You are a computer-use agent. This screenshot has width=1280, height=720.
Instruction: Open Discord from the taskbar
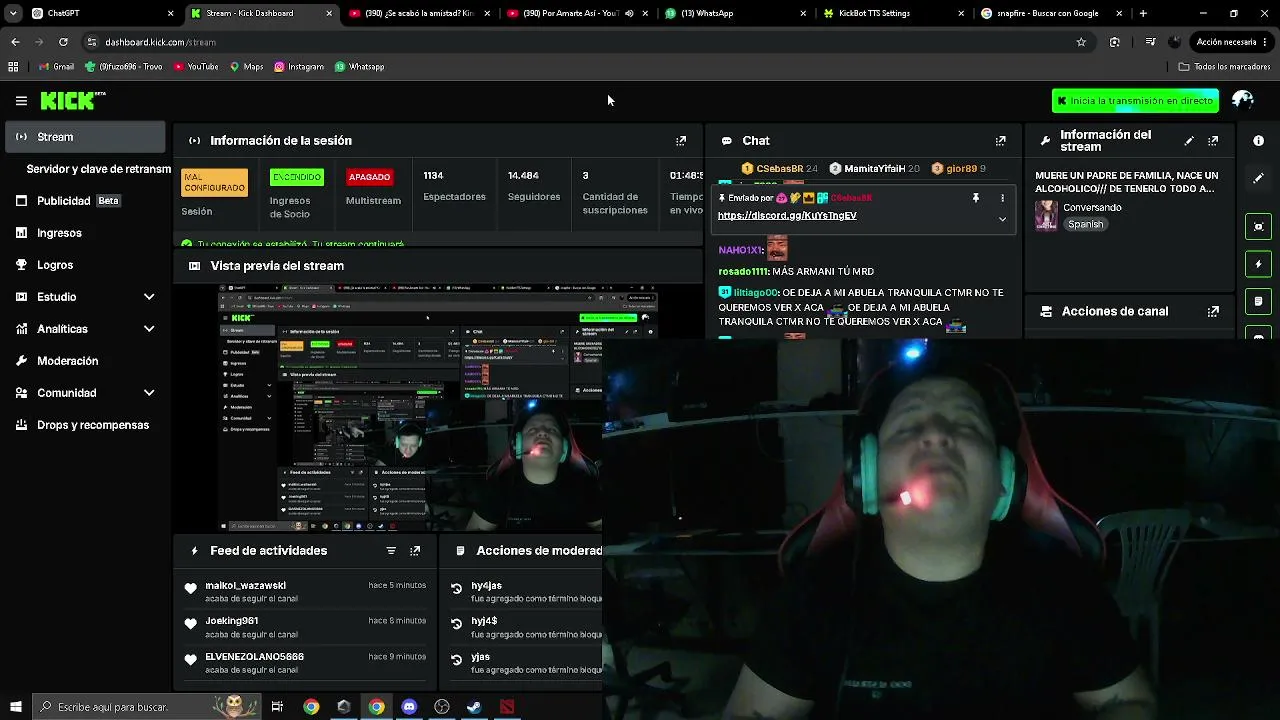(409, 707)
